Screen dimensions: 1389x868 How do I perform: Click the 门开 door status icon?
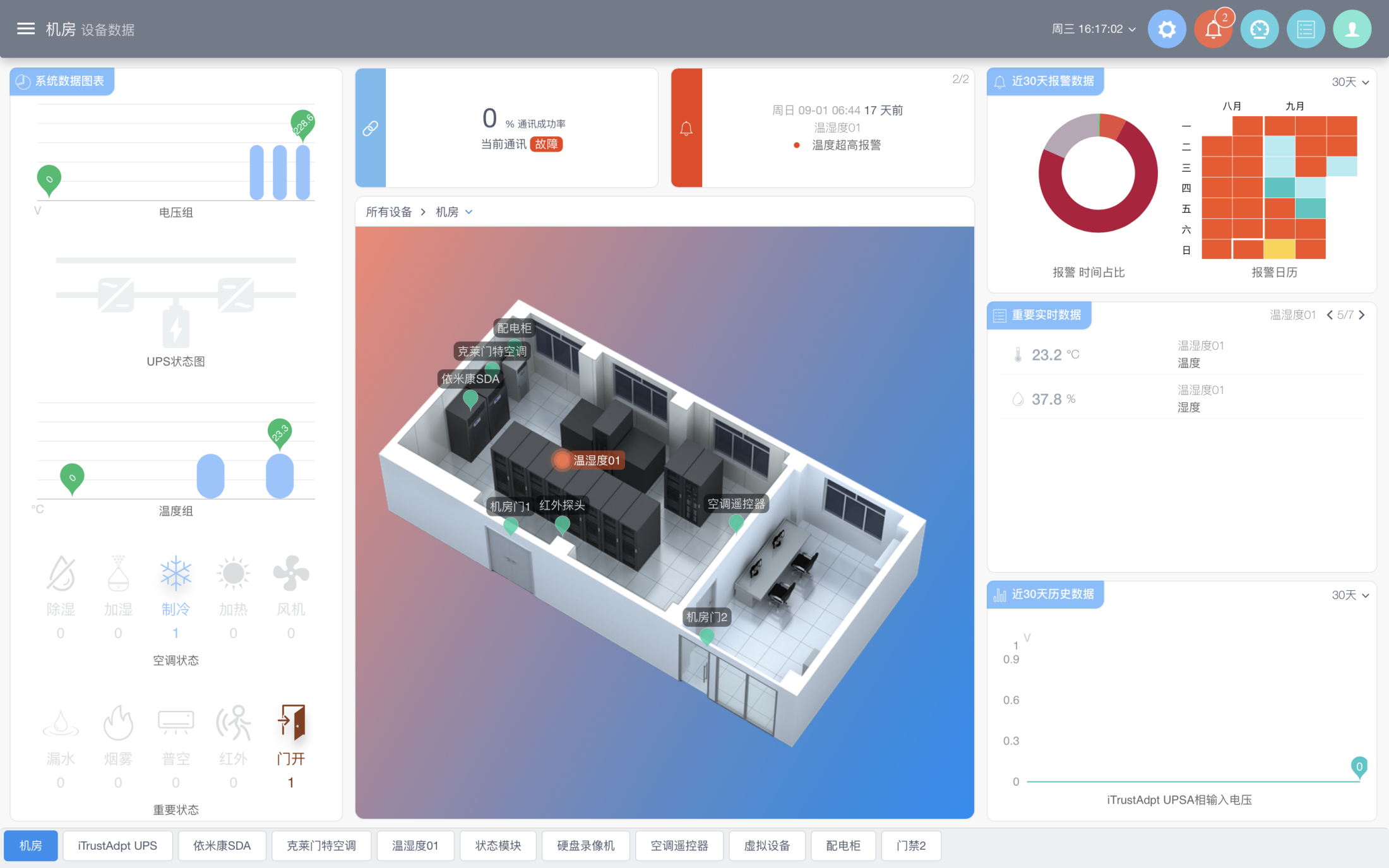(x=291, y=722)
